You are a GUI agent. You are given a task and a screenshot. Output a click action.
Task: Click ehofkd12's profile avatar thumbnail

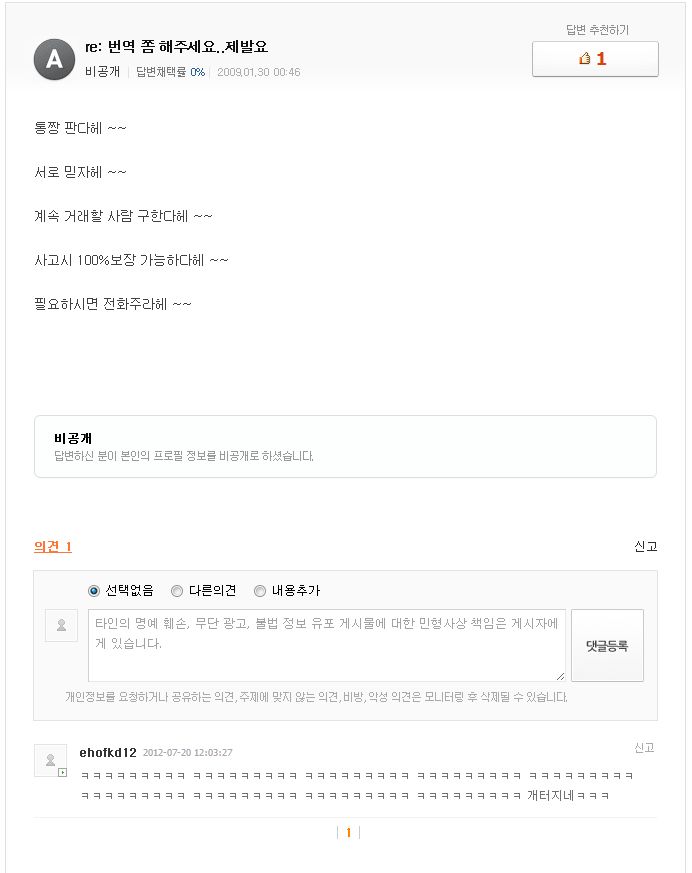point(50,759)
